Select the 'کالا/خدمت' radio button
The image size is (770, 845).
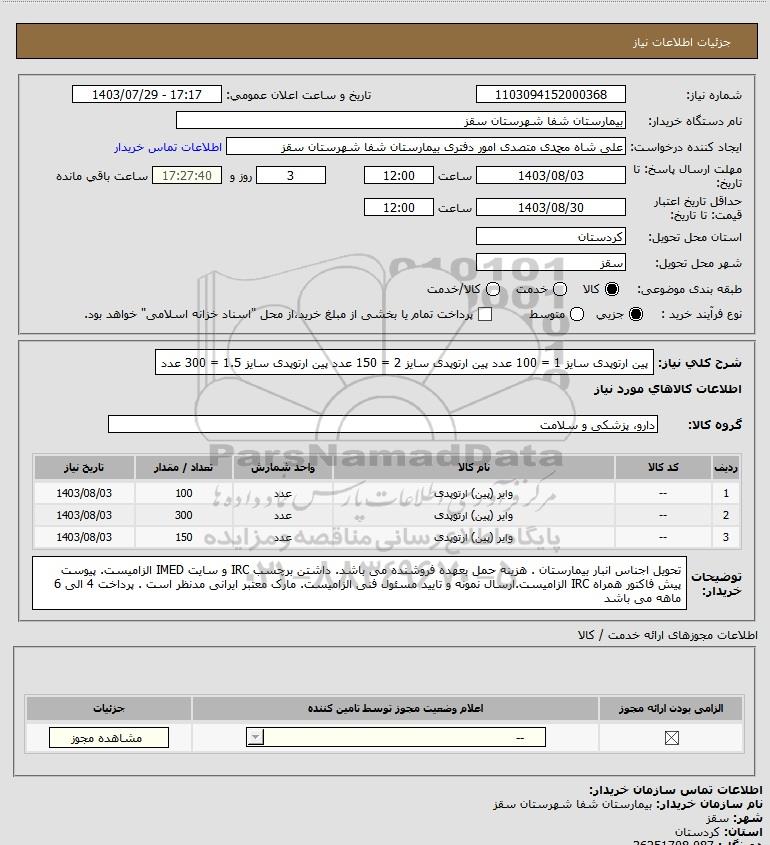(493, 289)
